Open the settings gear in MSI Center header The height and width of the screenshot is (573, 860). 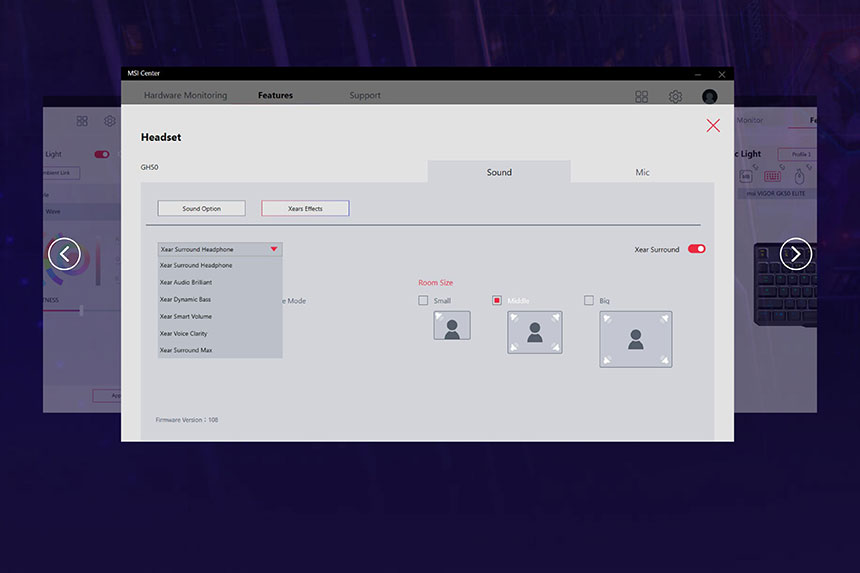(675, 97)
